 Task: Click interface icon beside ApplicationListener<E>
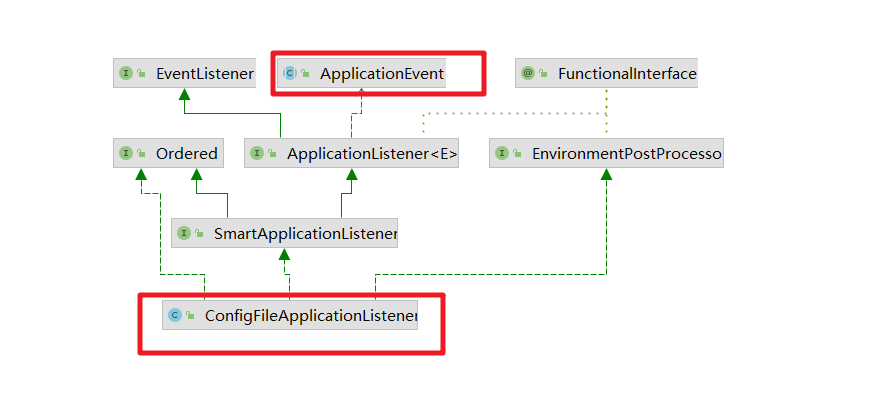(x=257, y=153)
